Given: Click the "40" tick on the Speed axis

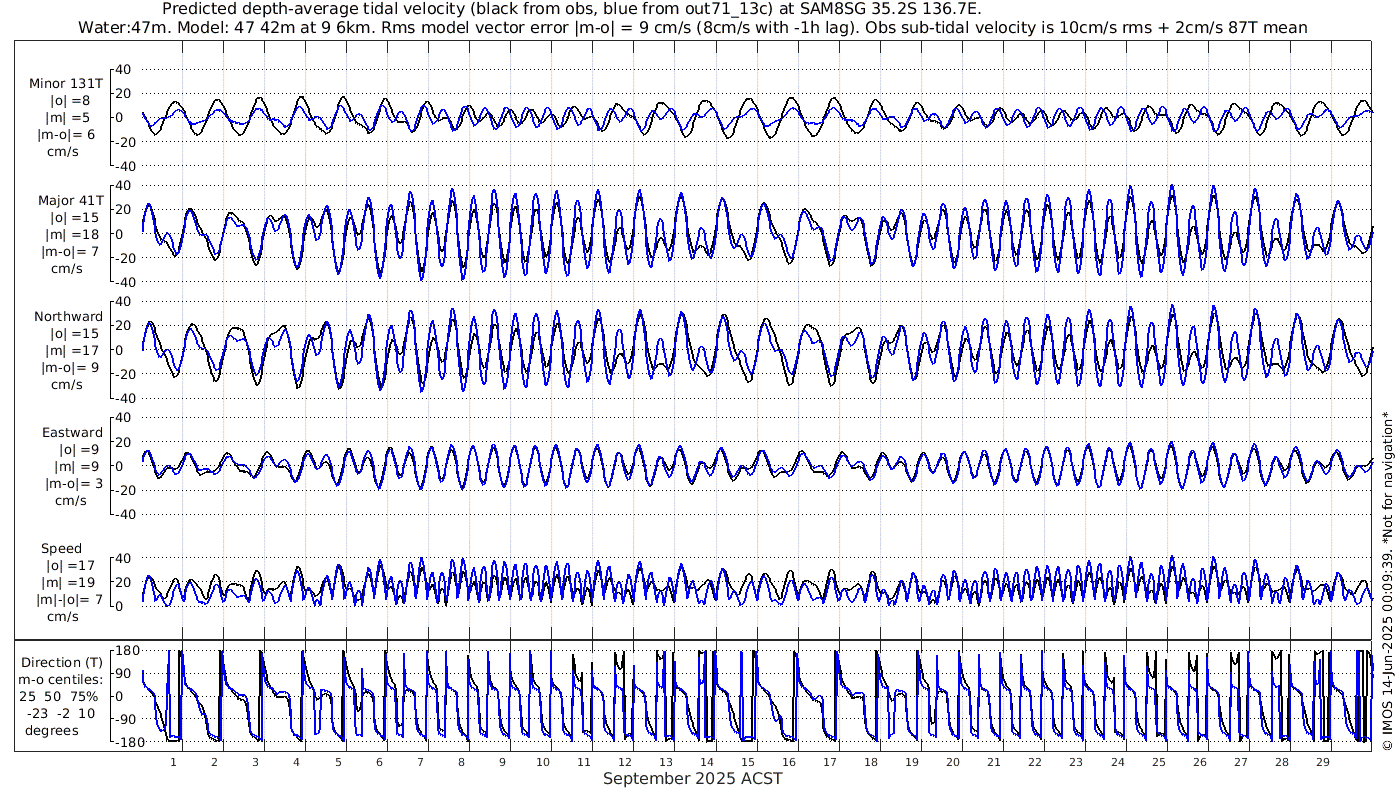Looking at the screenshot, I should 125,558.
